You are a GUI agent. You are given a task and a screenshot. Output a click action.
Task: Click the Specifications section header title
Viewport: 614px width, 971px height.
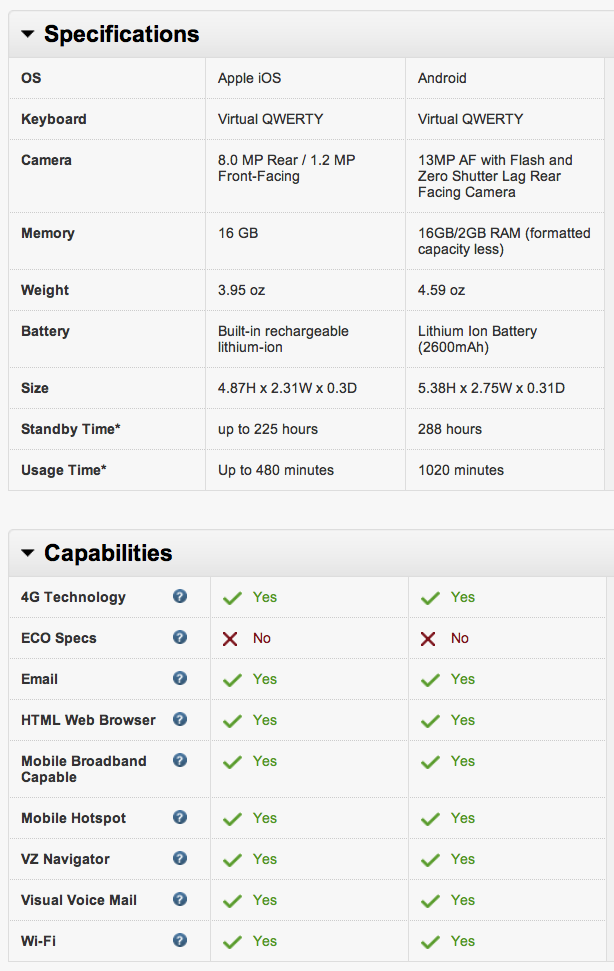pos(121,34)
